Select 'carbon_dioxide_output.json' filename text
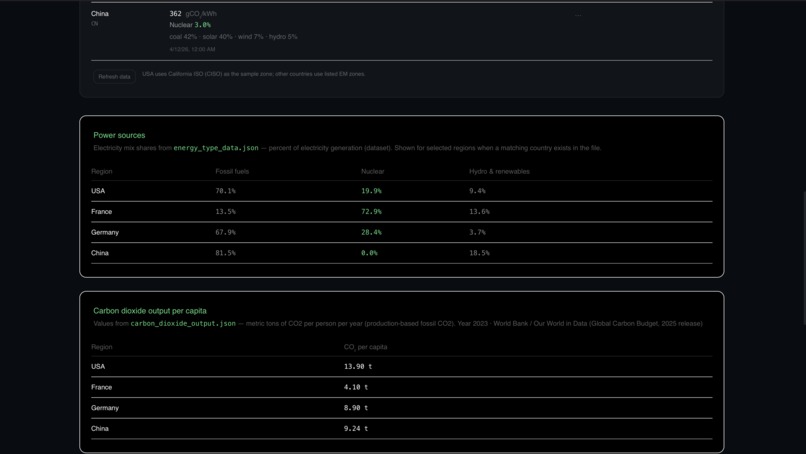806x454 pixels. [x=183, y=324]
